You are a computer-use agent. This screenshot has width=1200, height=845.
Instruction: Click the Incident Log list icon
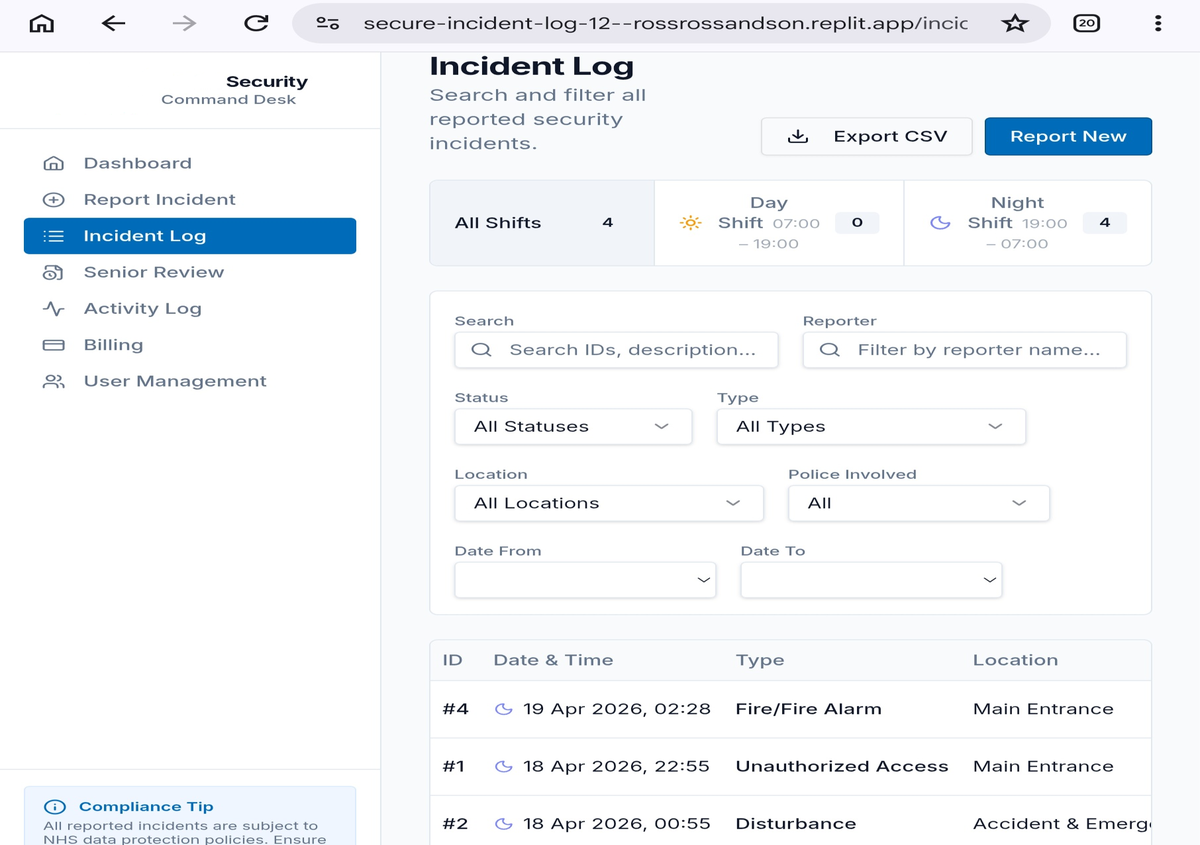[54, 236]
